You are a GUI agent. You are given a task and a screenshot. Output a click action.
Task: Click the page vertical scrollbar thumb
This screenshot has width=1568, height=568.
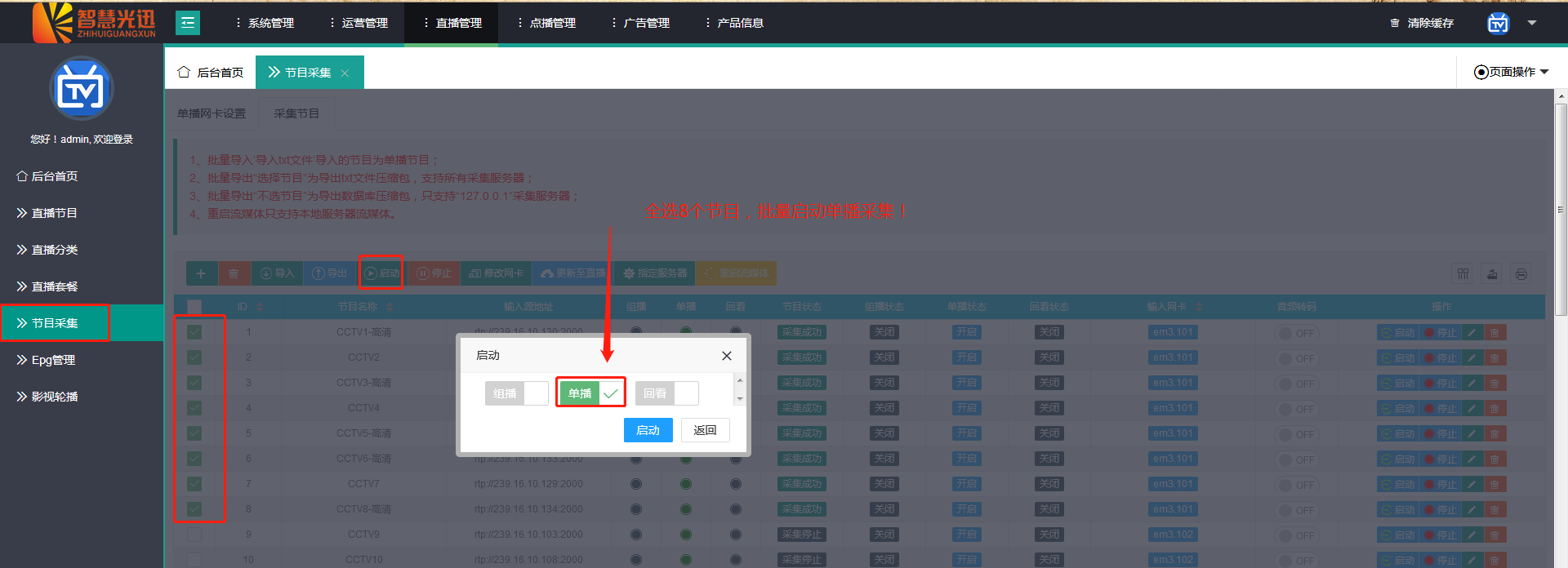pos(1561,209)
